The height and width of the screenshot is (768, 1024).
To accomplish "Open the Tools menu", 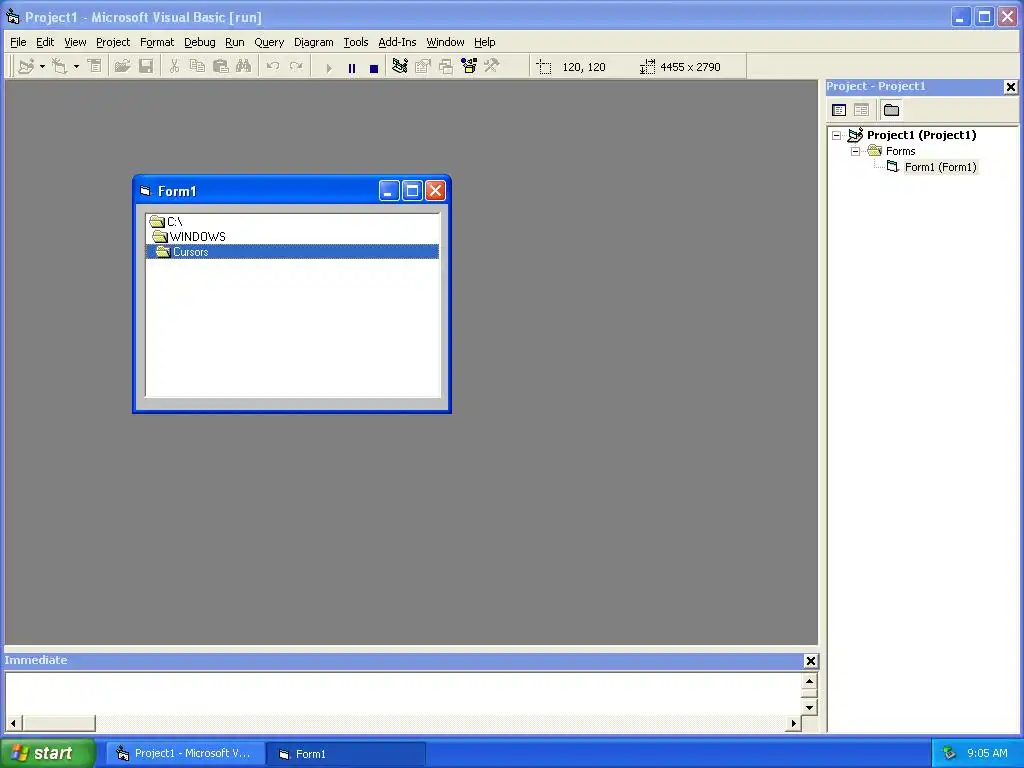I will 356,42.
